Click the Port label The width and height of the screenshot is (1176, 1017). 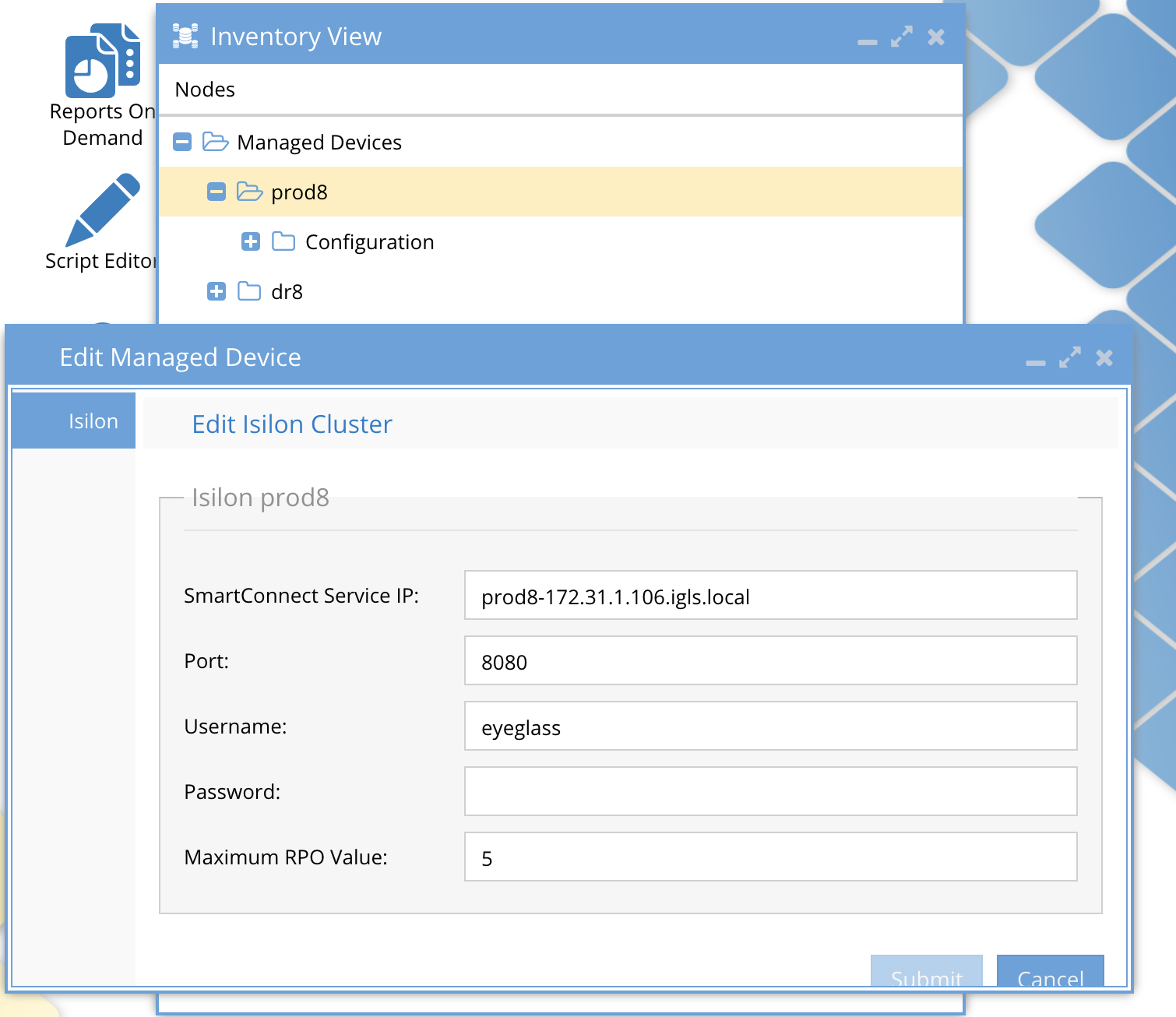pos(206,661)
